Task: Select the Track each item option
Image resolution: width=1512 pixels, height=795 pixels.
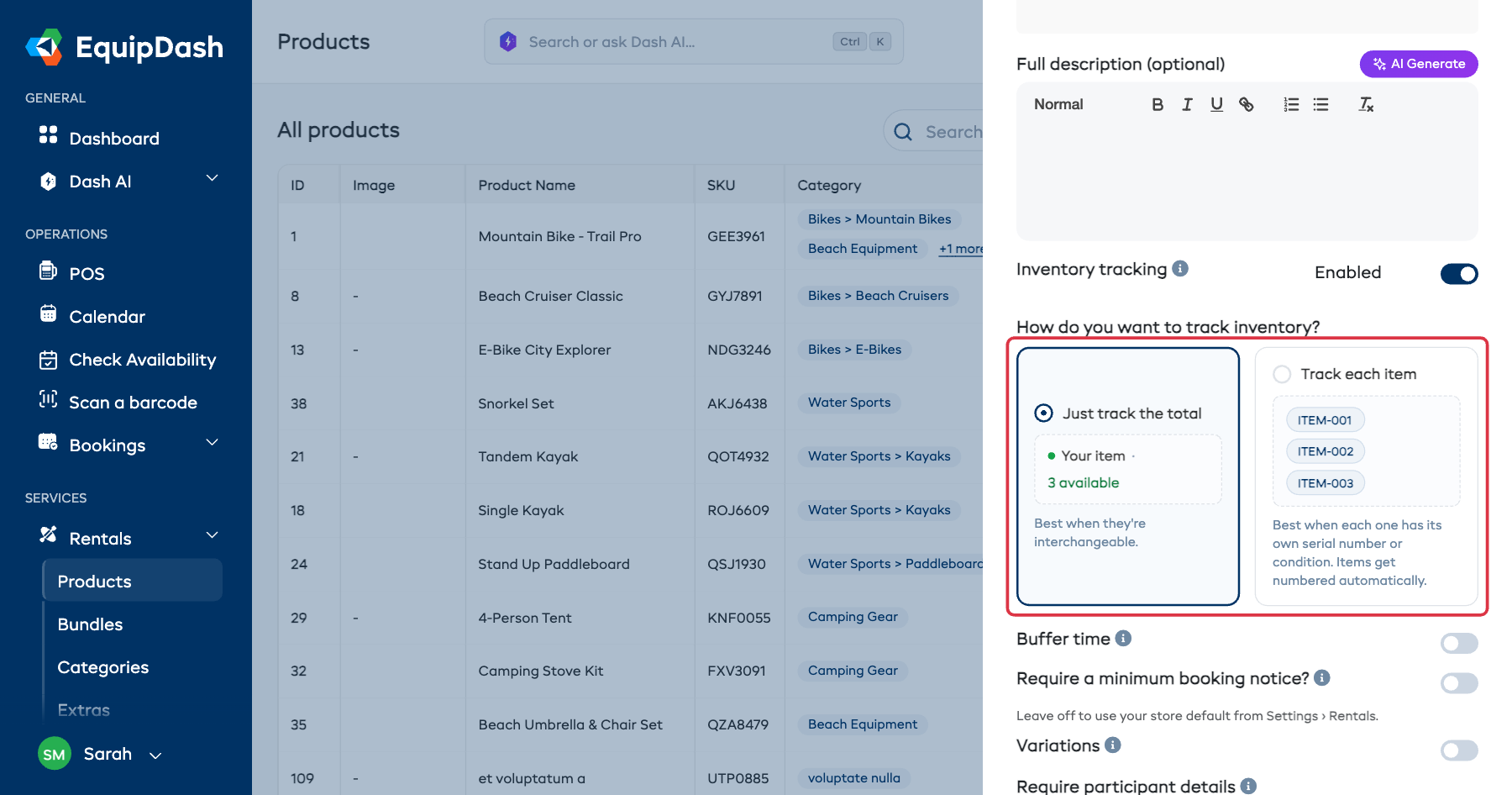Action: 1366,476
